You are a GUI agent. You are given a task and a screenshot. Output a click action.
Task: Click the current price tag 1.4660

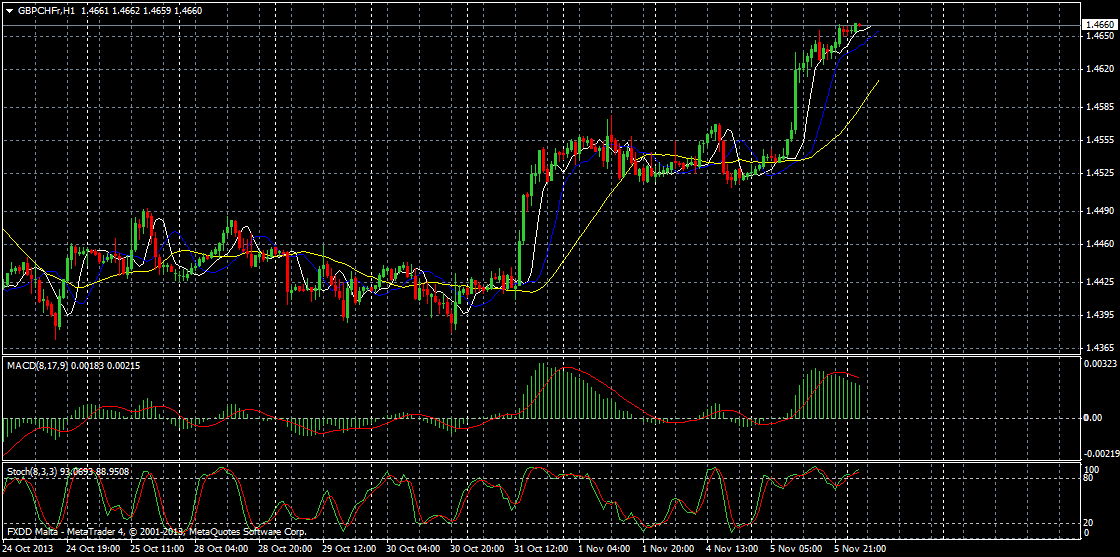[x=1098, y=25]
